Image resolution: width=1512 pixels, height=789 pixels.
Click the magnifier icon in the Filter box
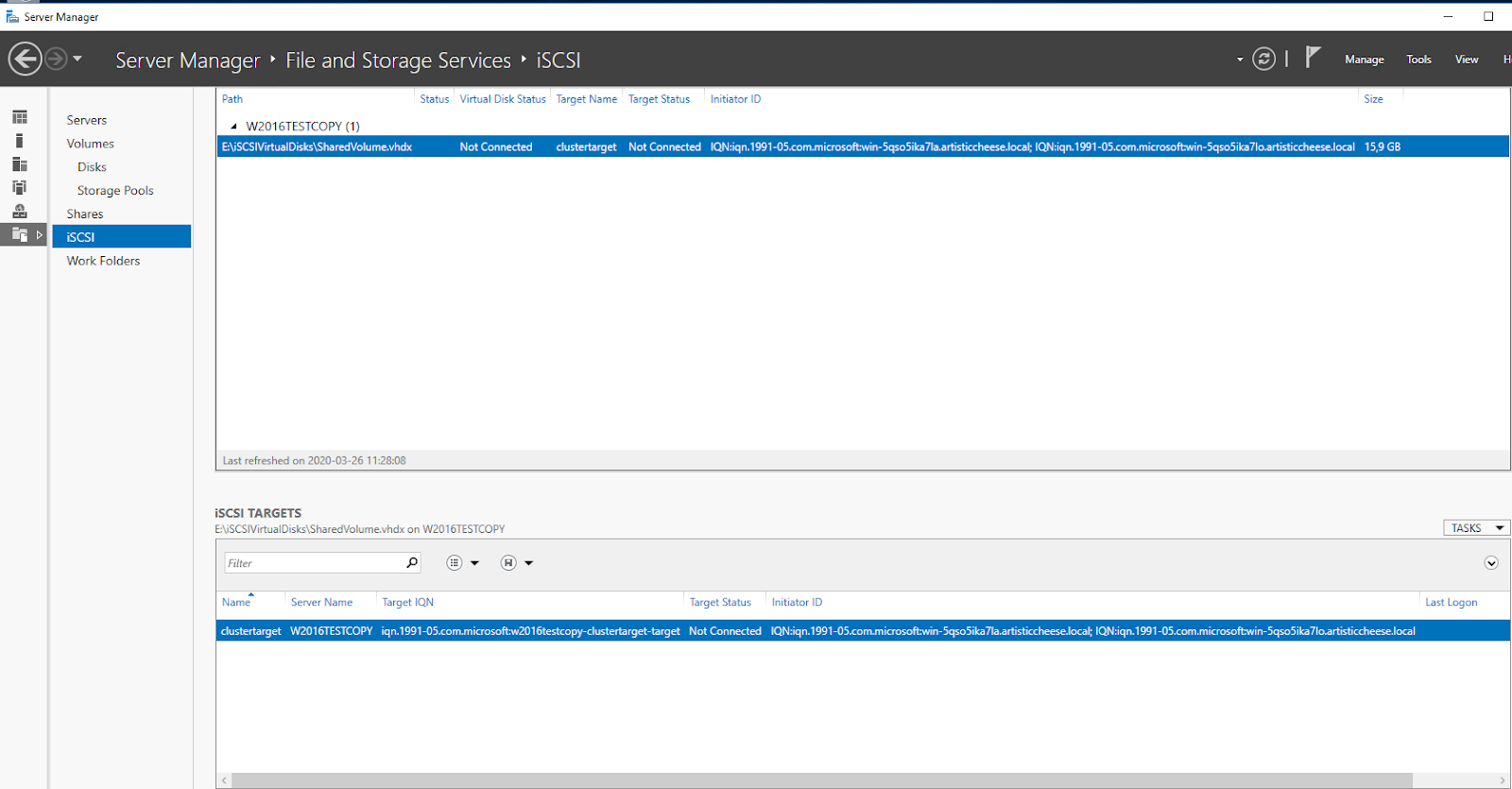[x=412, y=563]
